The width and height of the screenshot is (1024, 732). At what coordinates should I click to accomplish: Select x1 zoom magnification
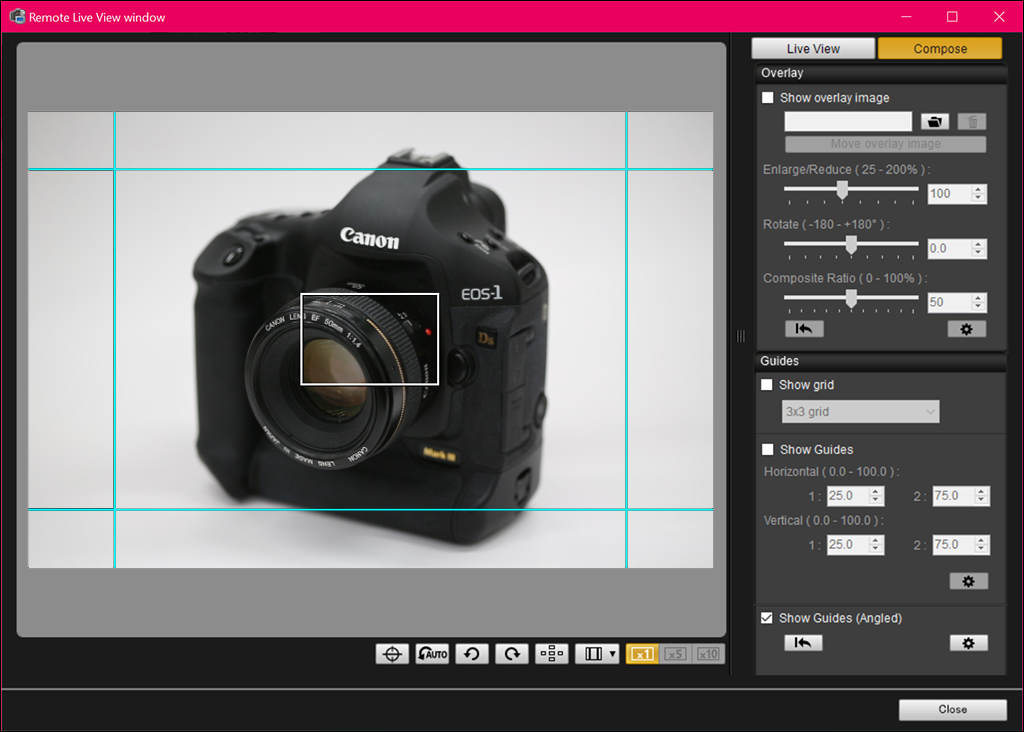click(642, 654)
